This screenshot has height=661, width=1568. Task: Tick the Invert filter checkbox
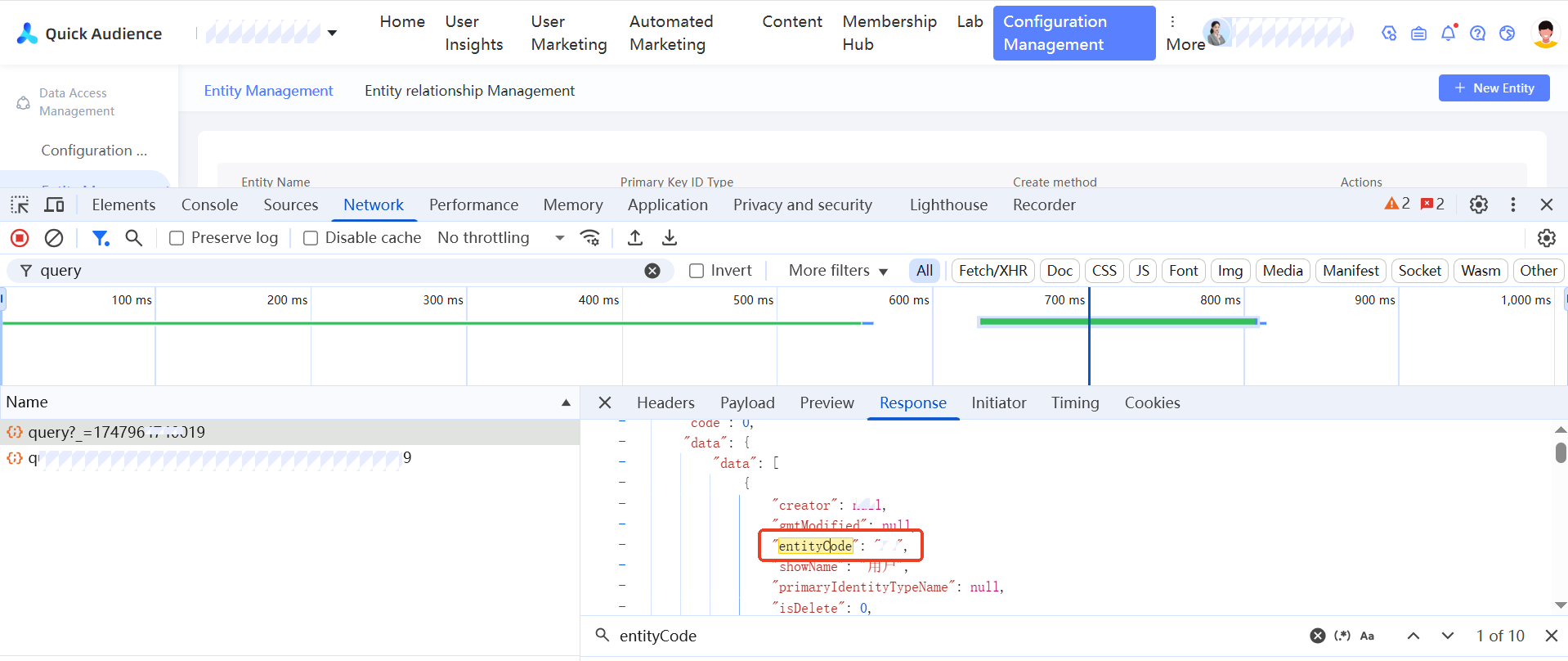point(697,271)
